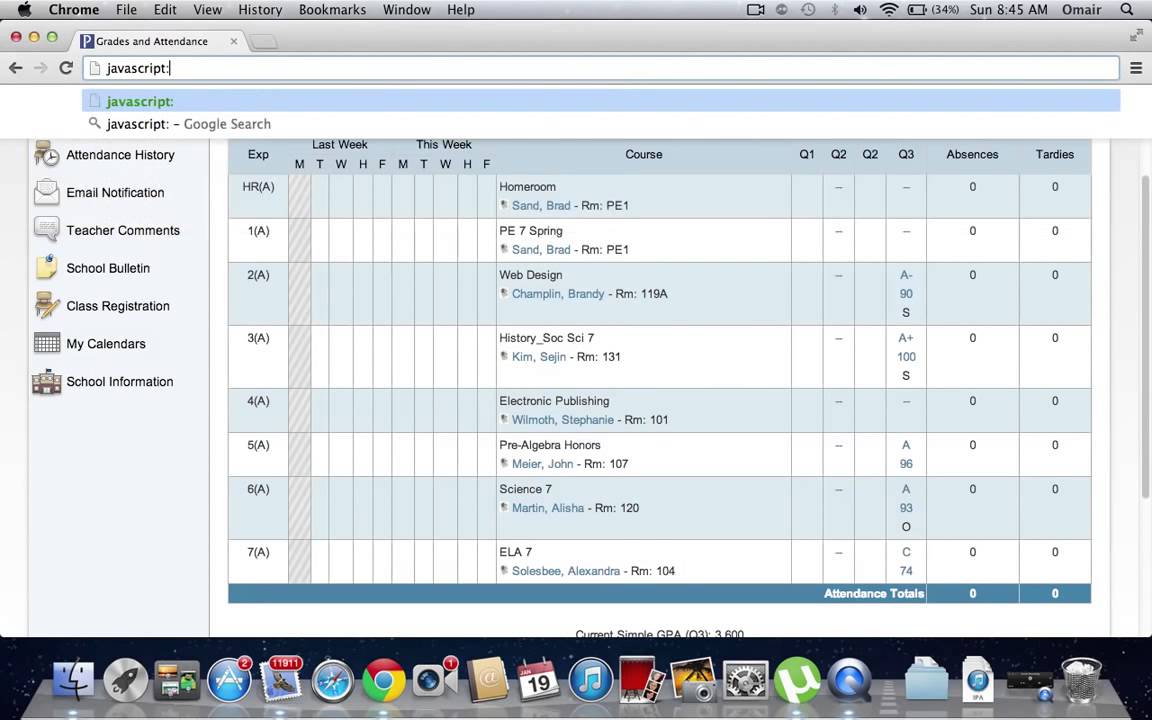Viewport: 1152px width, 720px height.
Task: Click the volume icon in menu bar
Action: [860, 10]
